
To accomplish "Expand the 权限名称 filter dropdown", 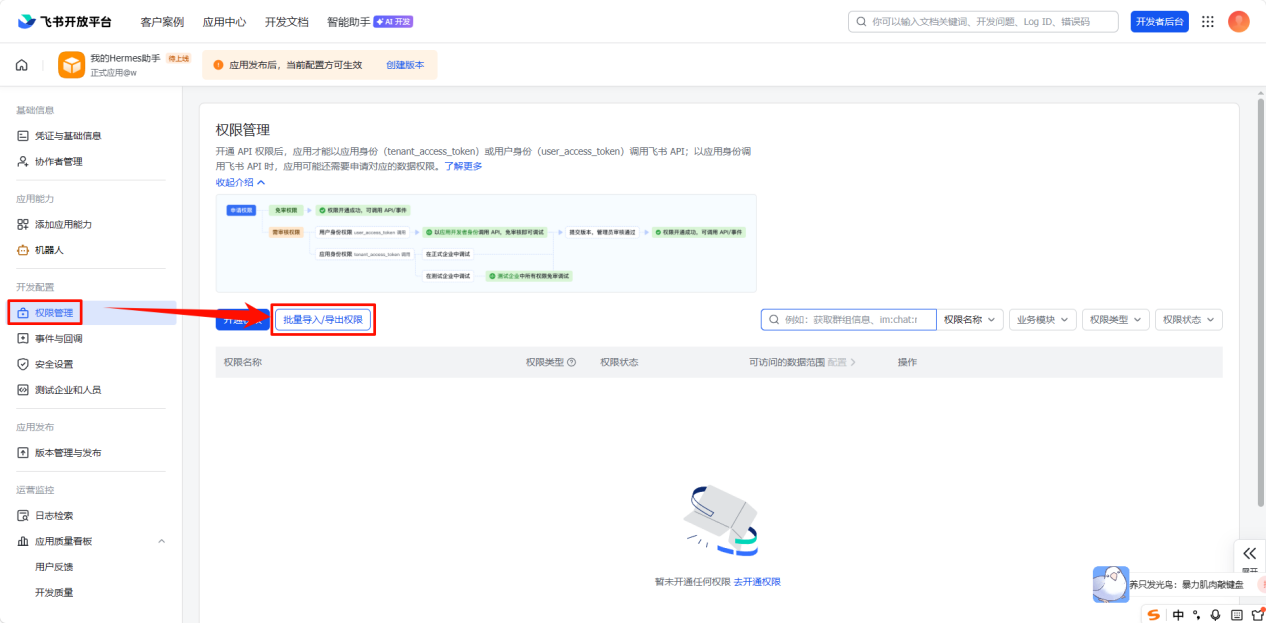I will pos(970,319).
